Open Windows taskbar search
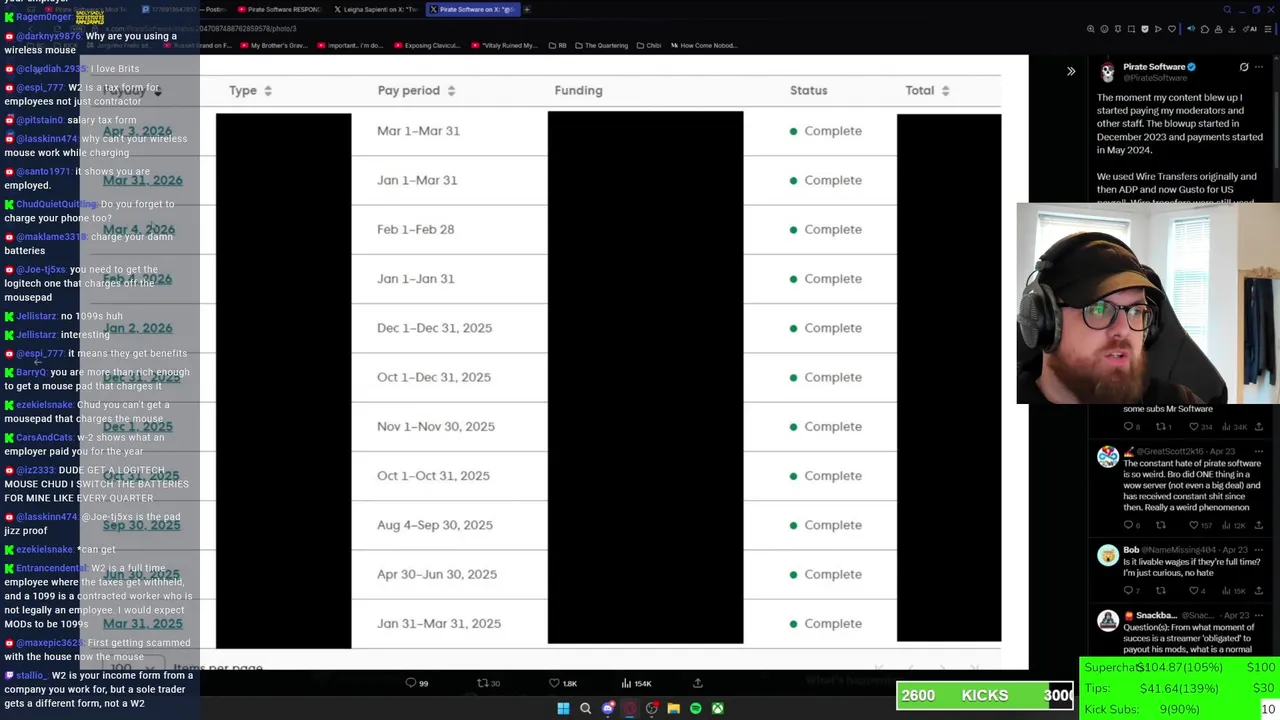This screenshot has height=720, width=1280. point(586,709)
